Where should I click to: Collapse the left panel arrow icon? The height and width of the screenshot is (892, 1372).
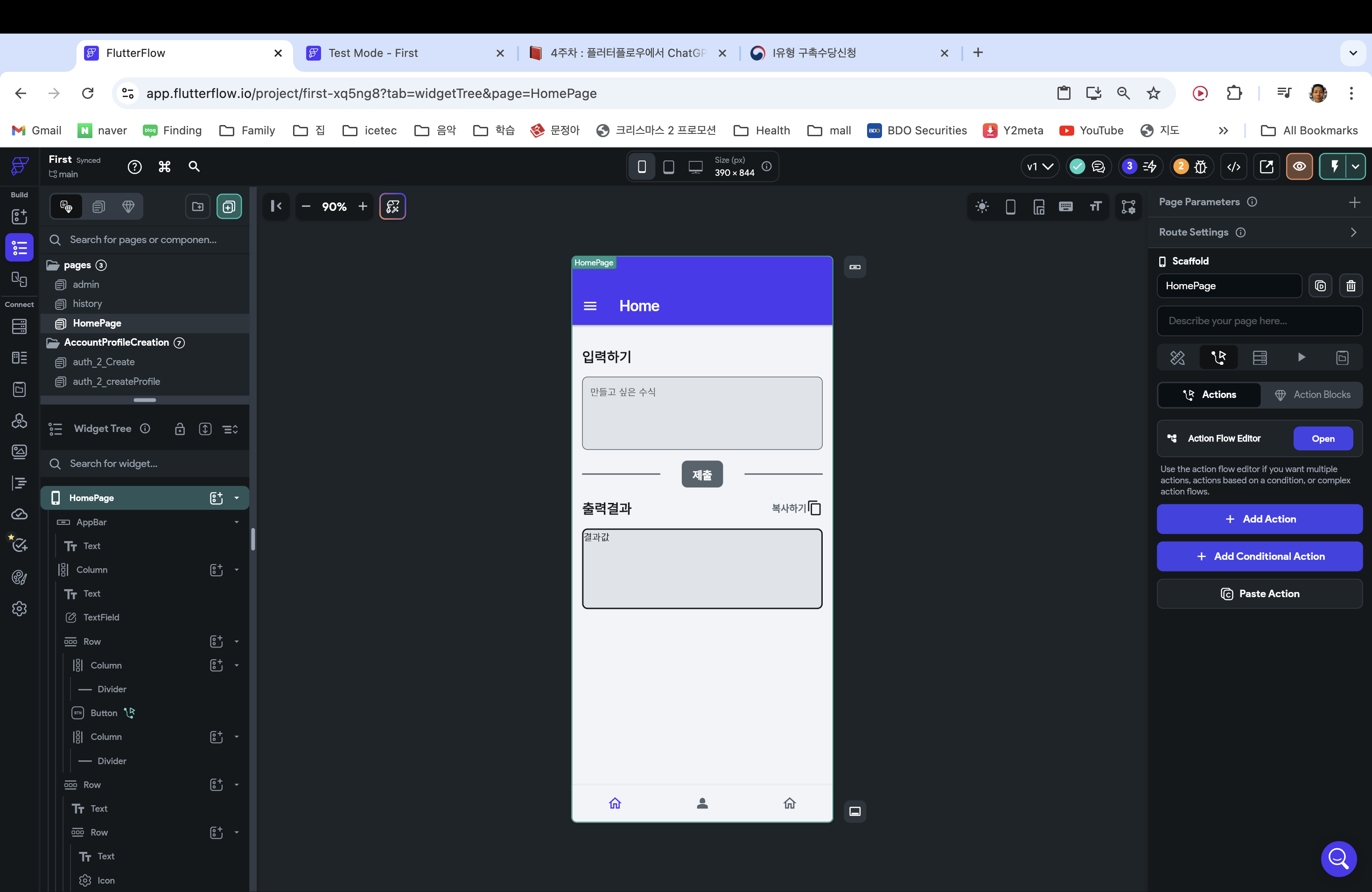point(276,206)
